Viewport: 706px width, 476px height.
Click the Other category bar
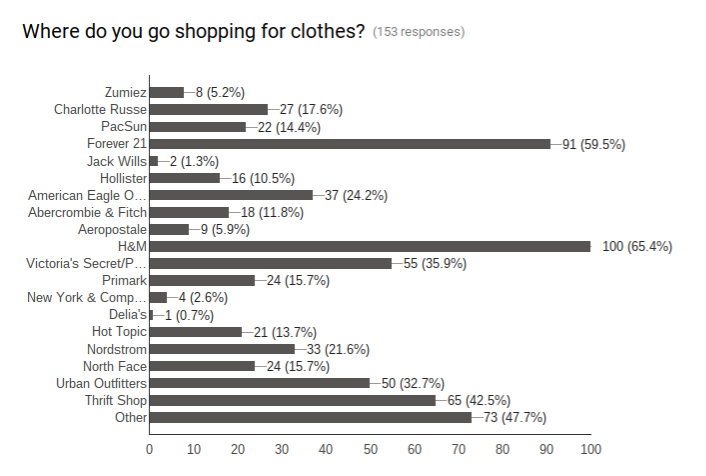coord(311,417)
